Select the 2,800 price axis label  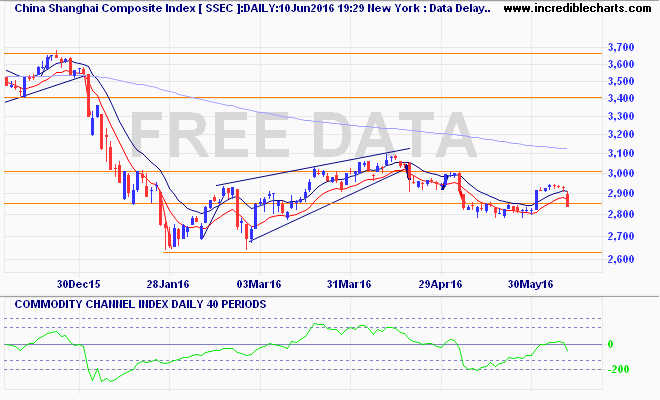tap(621, 214)
